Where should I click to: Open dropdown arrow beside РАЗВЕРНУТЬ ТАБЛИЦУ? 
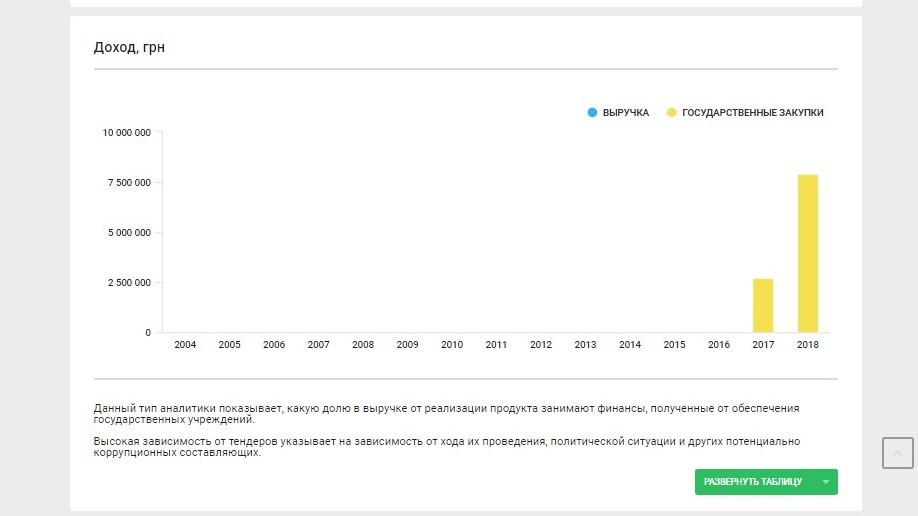(x=825, y=482)
